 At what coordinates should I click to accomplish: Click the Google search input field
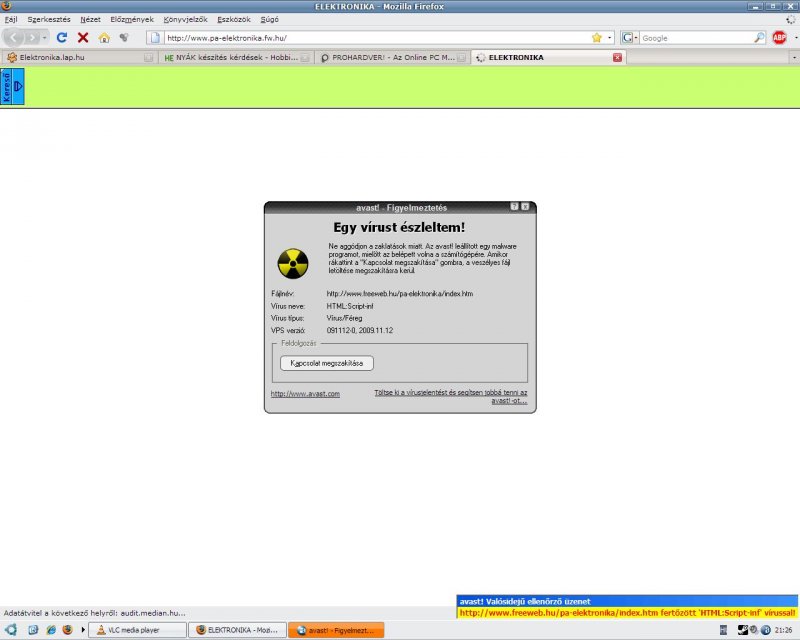697,38
